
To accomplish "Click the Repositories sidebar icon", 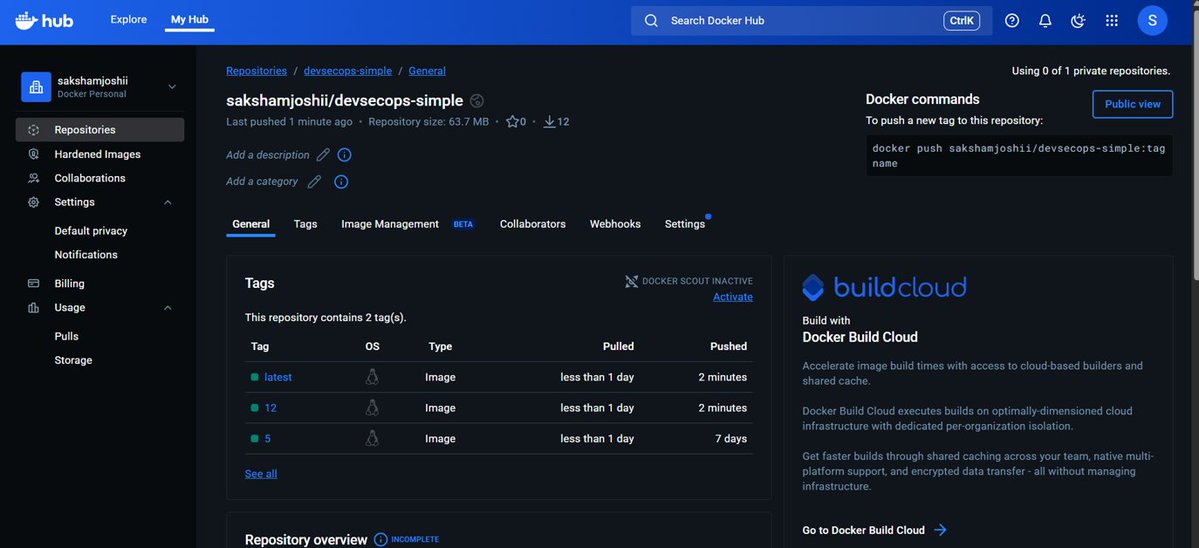I will (x=34, y=130).
